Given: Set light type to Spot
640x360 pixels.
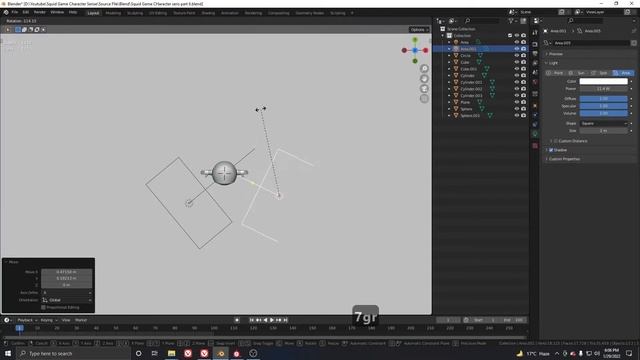Looking at the screenshot, I should pos(600,73).
